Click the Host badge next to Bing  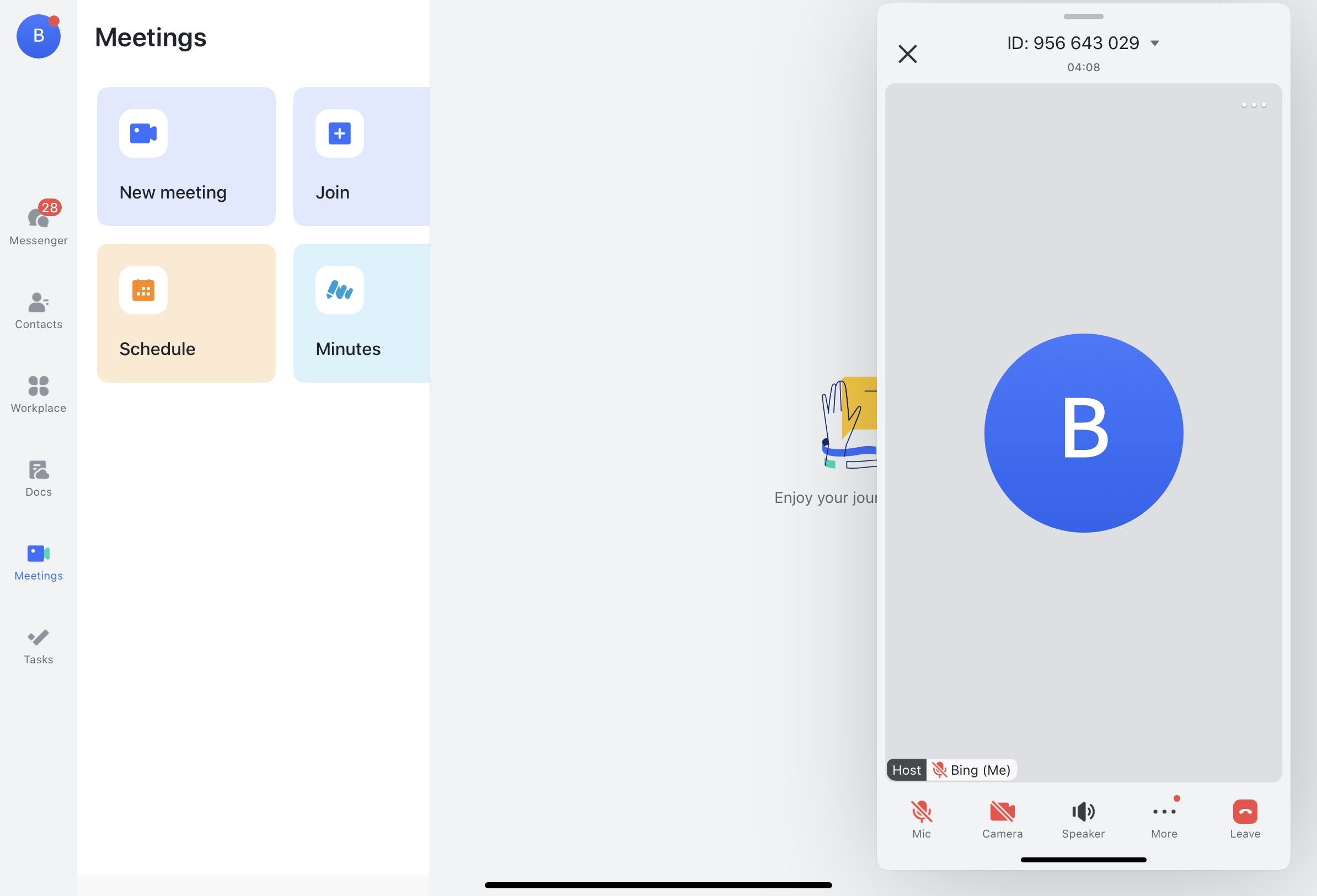coord(906,770)
